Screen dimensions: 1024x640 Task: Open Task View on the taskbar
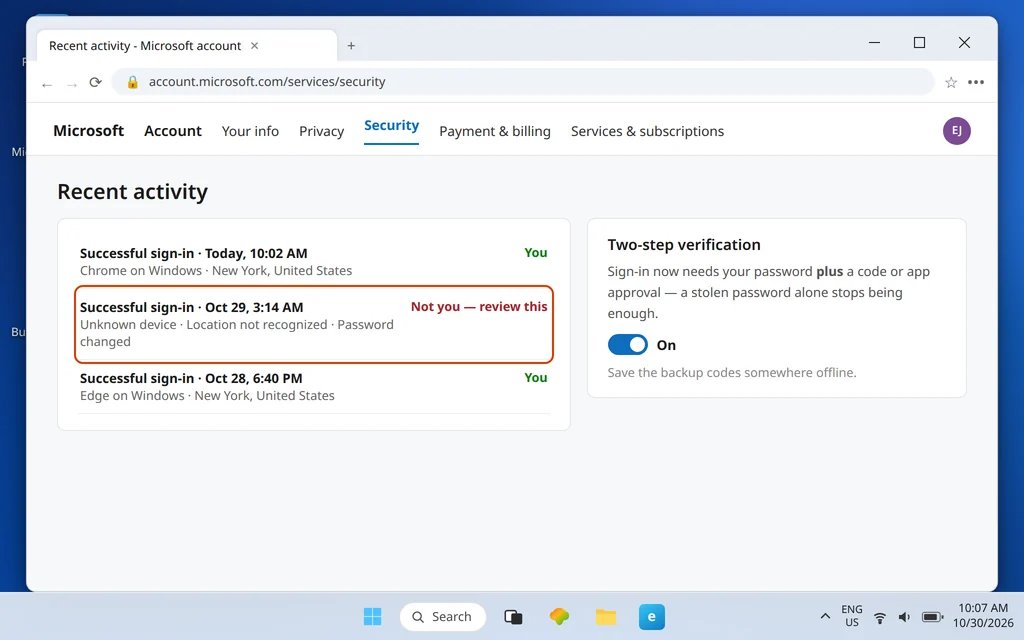tap(513, 616)
